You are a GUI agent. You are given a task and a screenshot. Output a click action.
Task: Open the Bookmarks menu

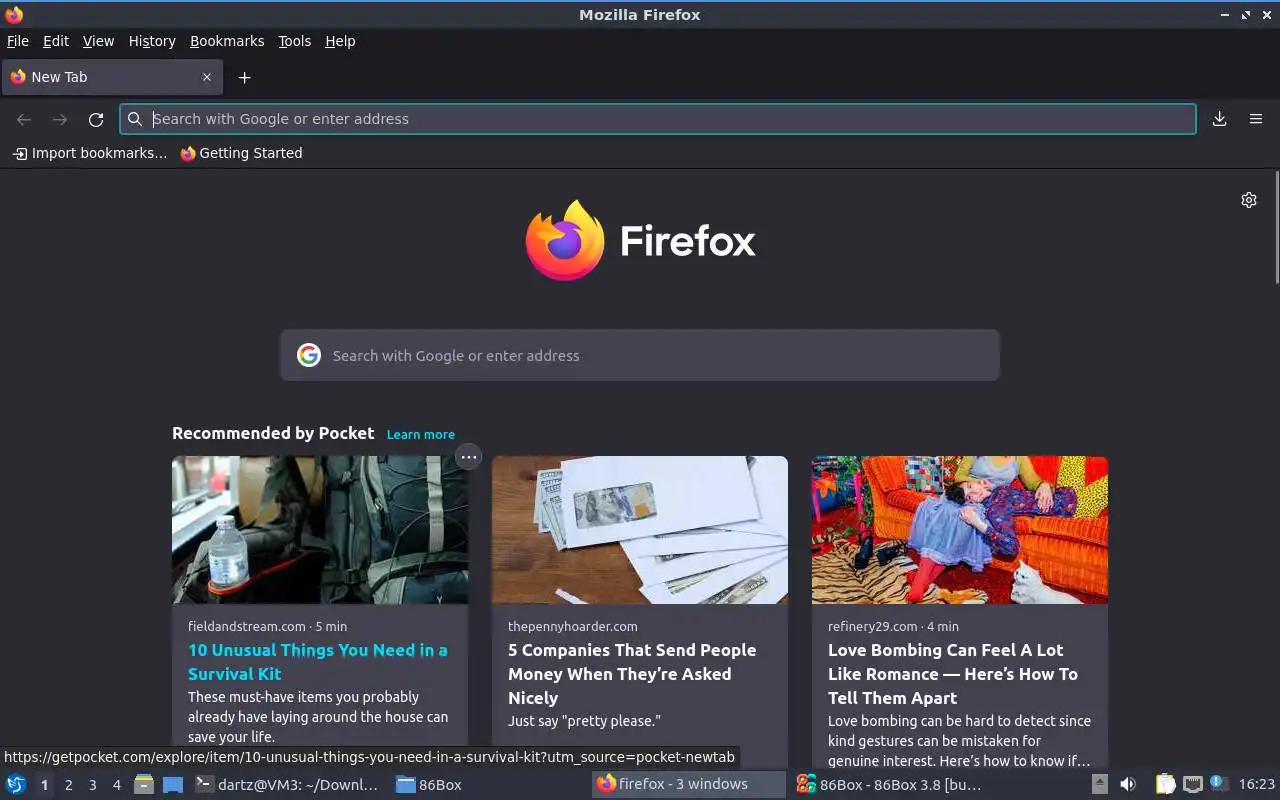tap(227, 41)
